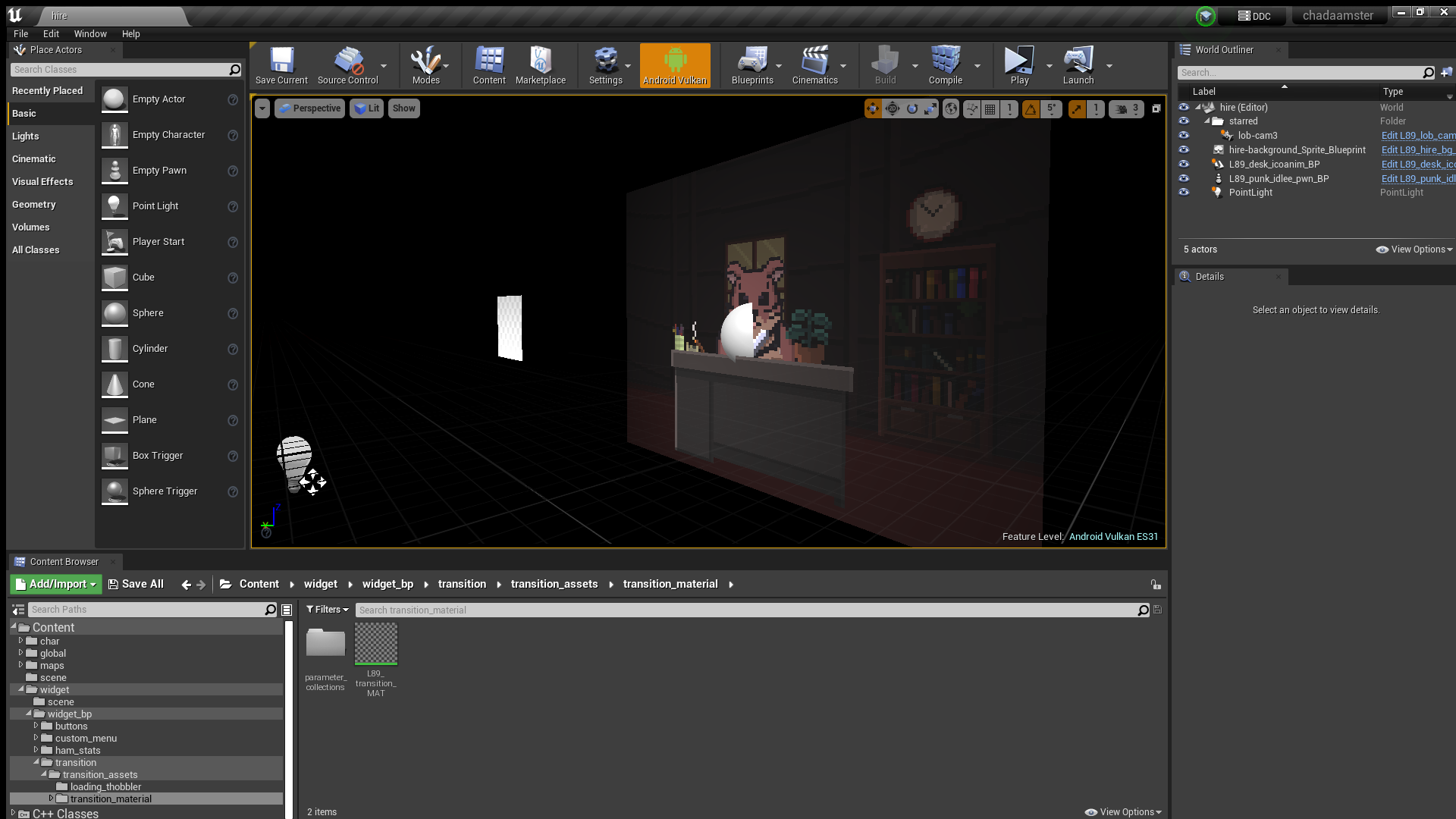Viewport: 1456px width, 819px height.
Task: Click the Compile toolbar icon
Action: 945,61
